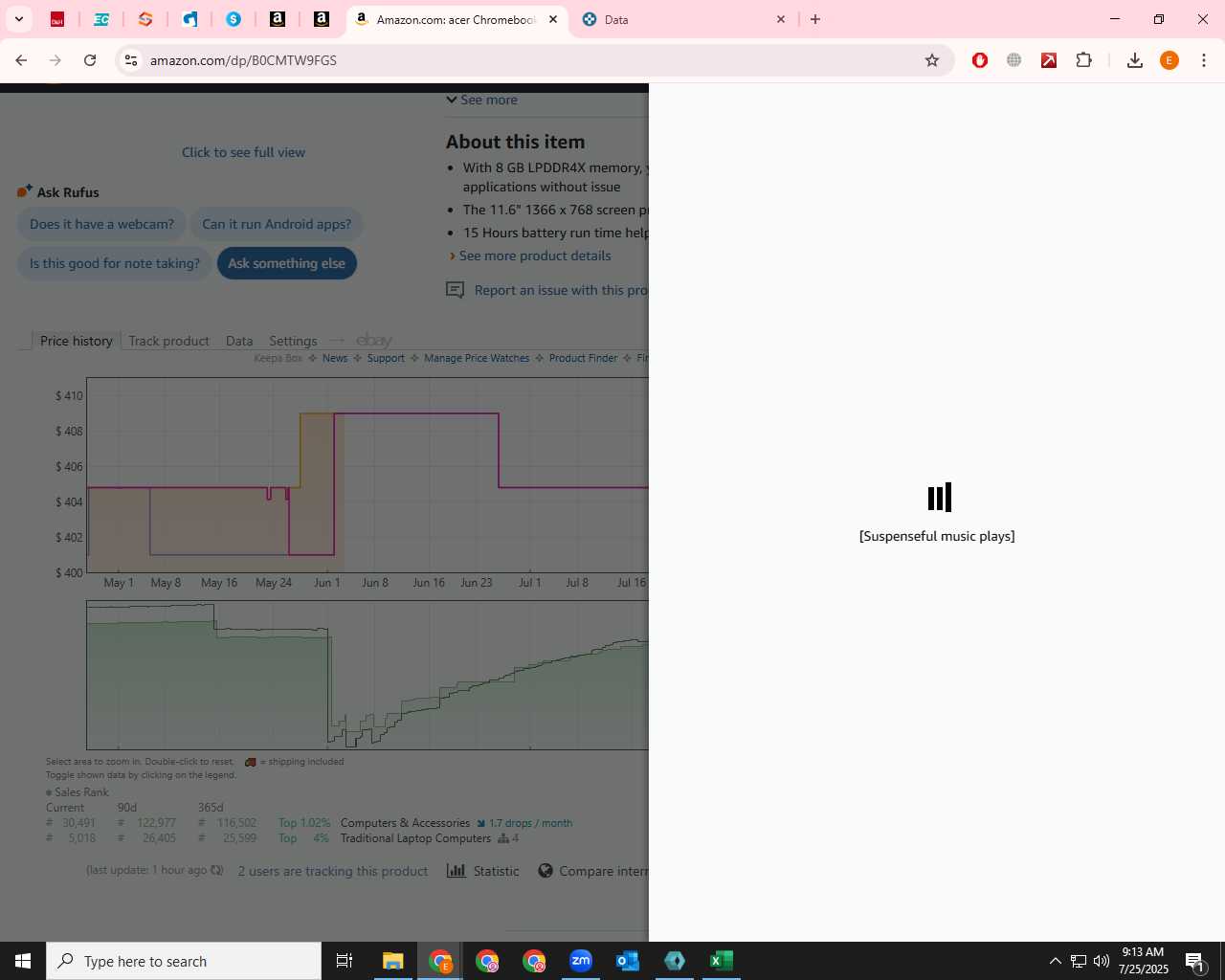Open the browser Downloads icon
The image size is (1225, 980).
point(1135,60)
